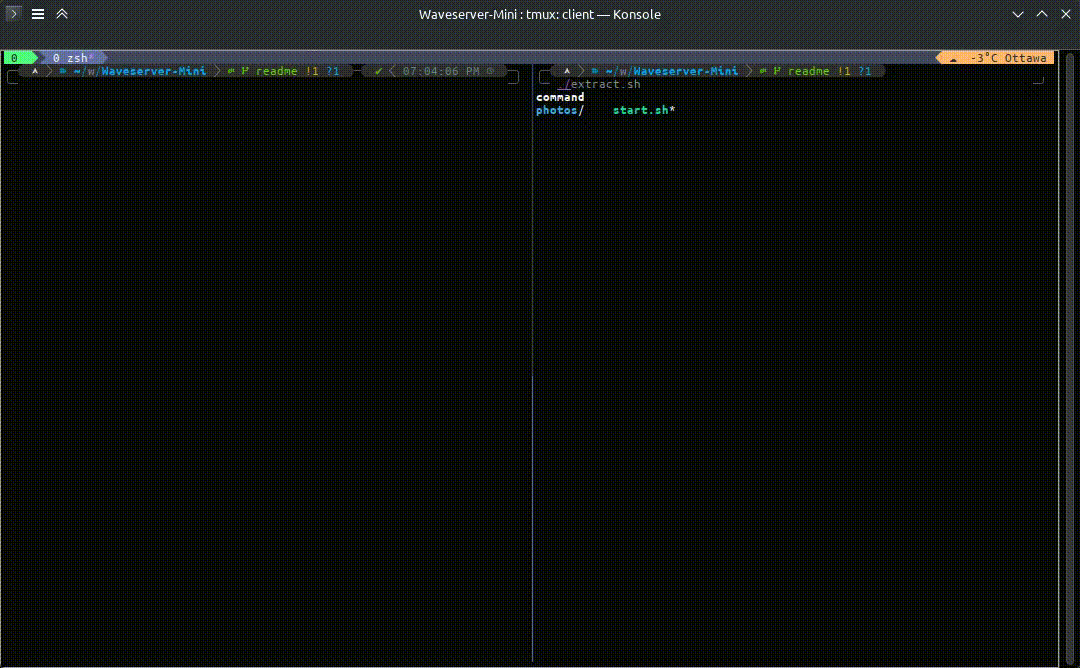The height and width of the screenshot is (668, 1080).
Task: Click the ./extract.sh command suggestion
Action: pyautogui.click(x=601, y=84)
